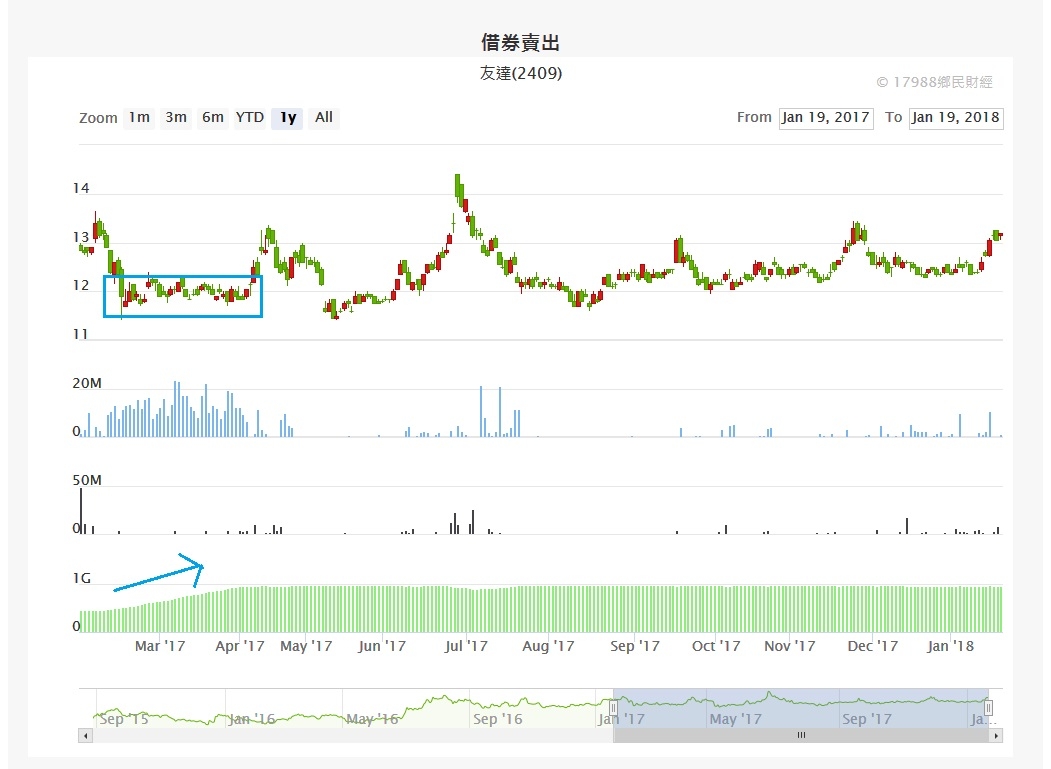Screen dimensions: 1051x769
Task: Click the 1G axis label
Action: pos(82,579)
